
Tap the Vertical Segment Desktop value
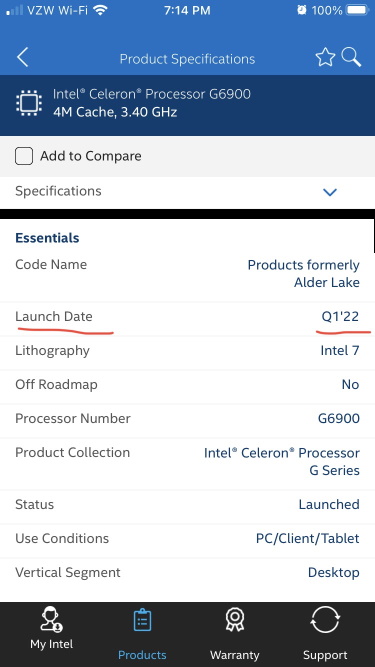[x=334, y=573]
